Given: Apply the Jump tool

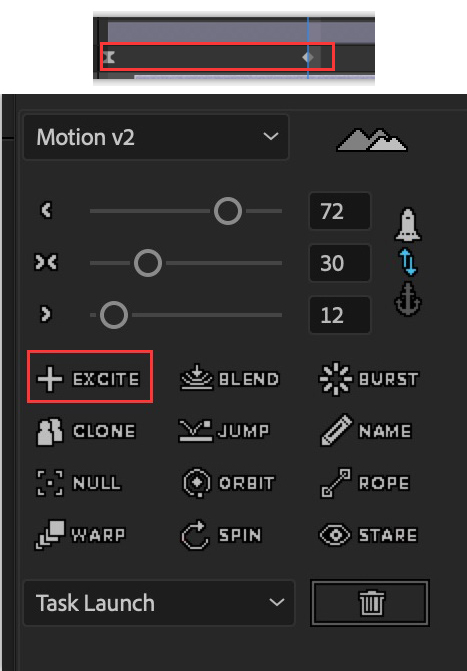Looking at the screenshot, I should 224,431.
